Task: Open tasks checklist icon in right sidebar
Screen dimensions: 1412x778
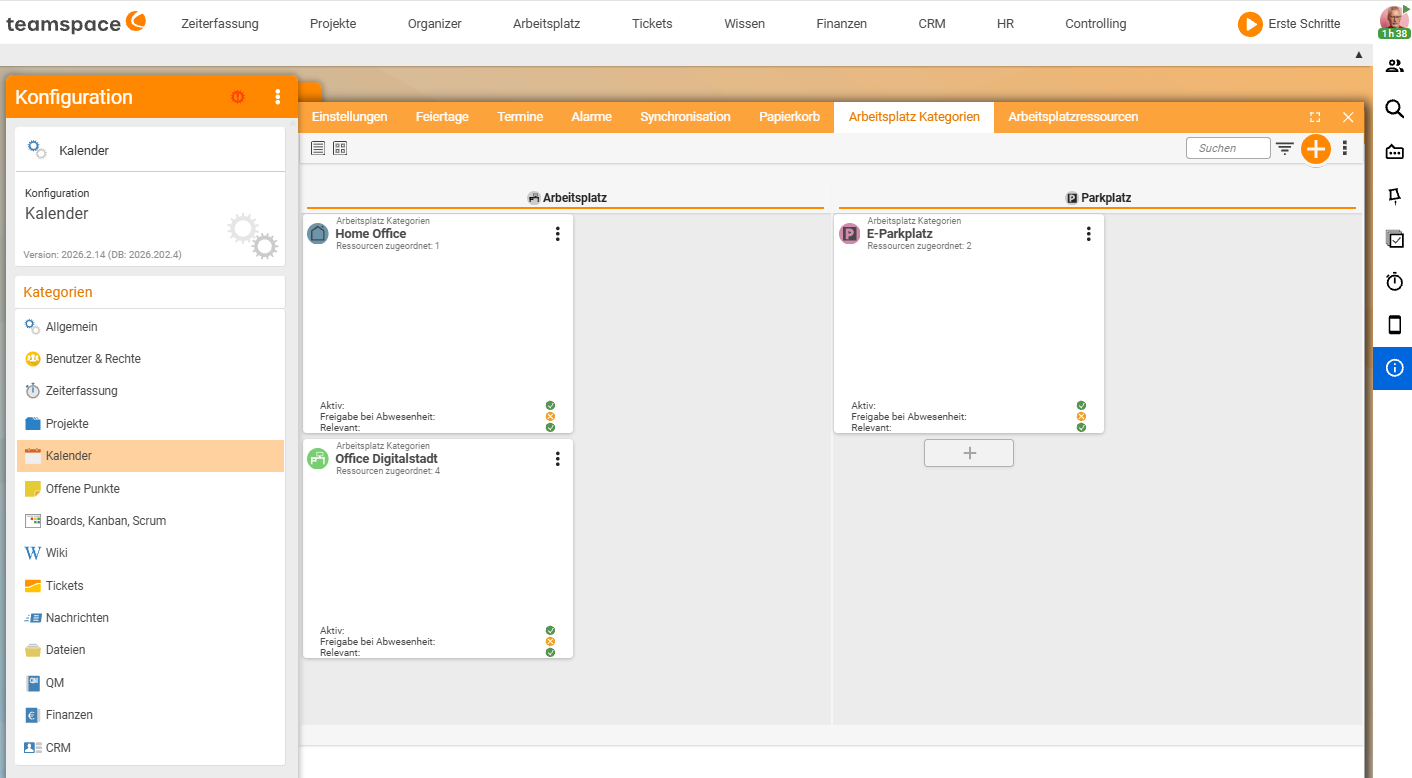Action: click(x=1394, y=239)
